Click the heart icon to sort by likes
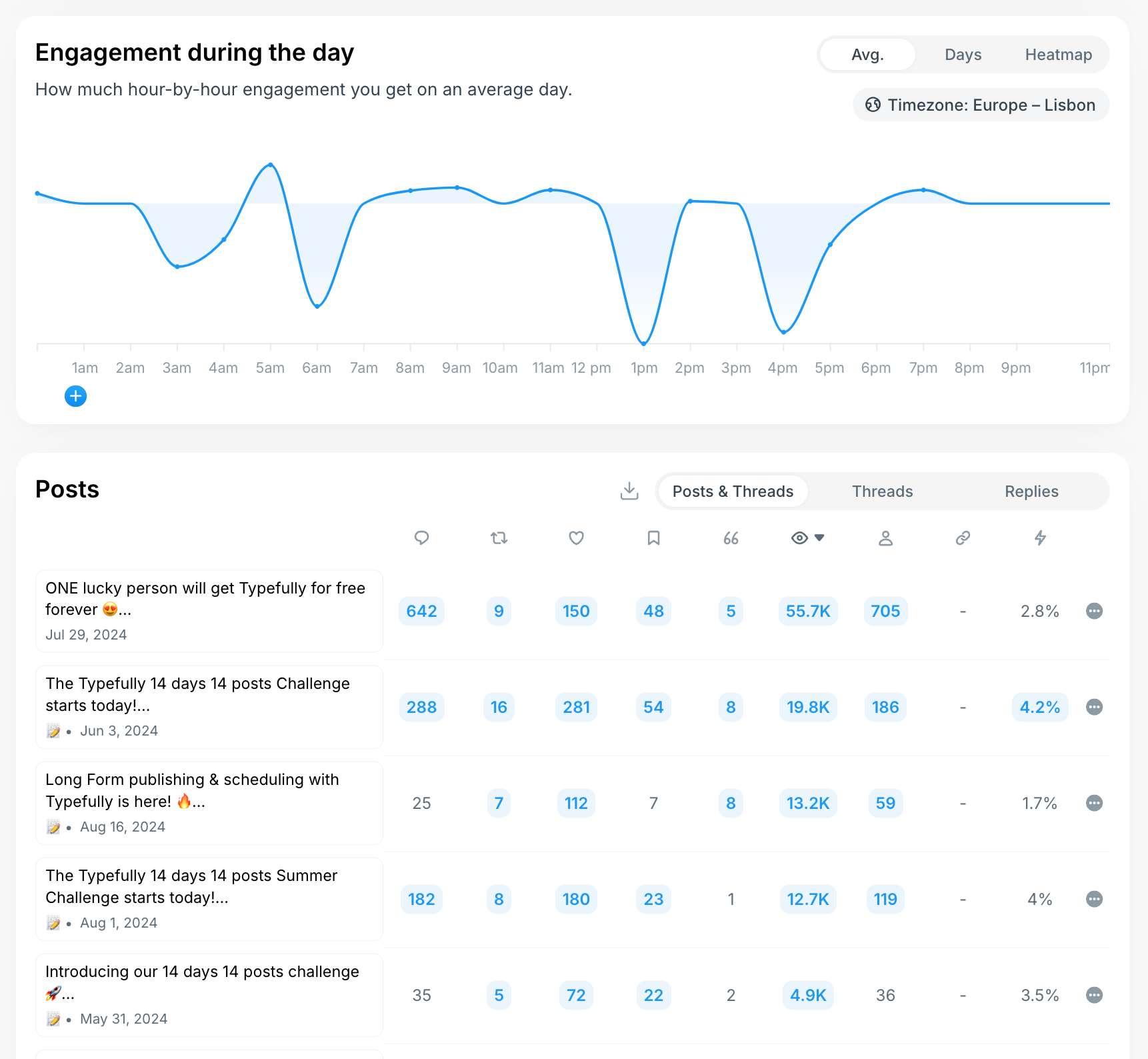The image size is (1148, 1059). click(576, 538)
